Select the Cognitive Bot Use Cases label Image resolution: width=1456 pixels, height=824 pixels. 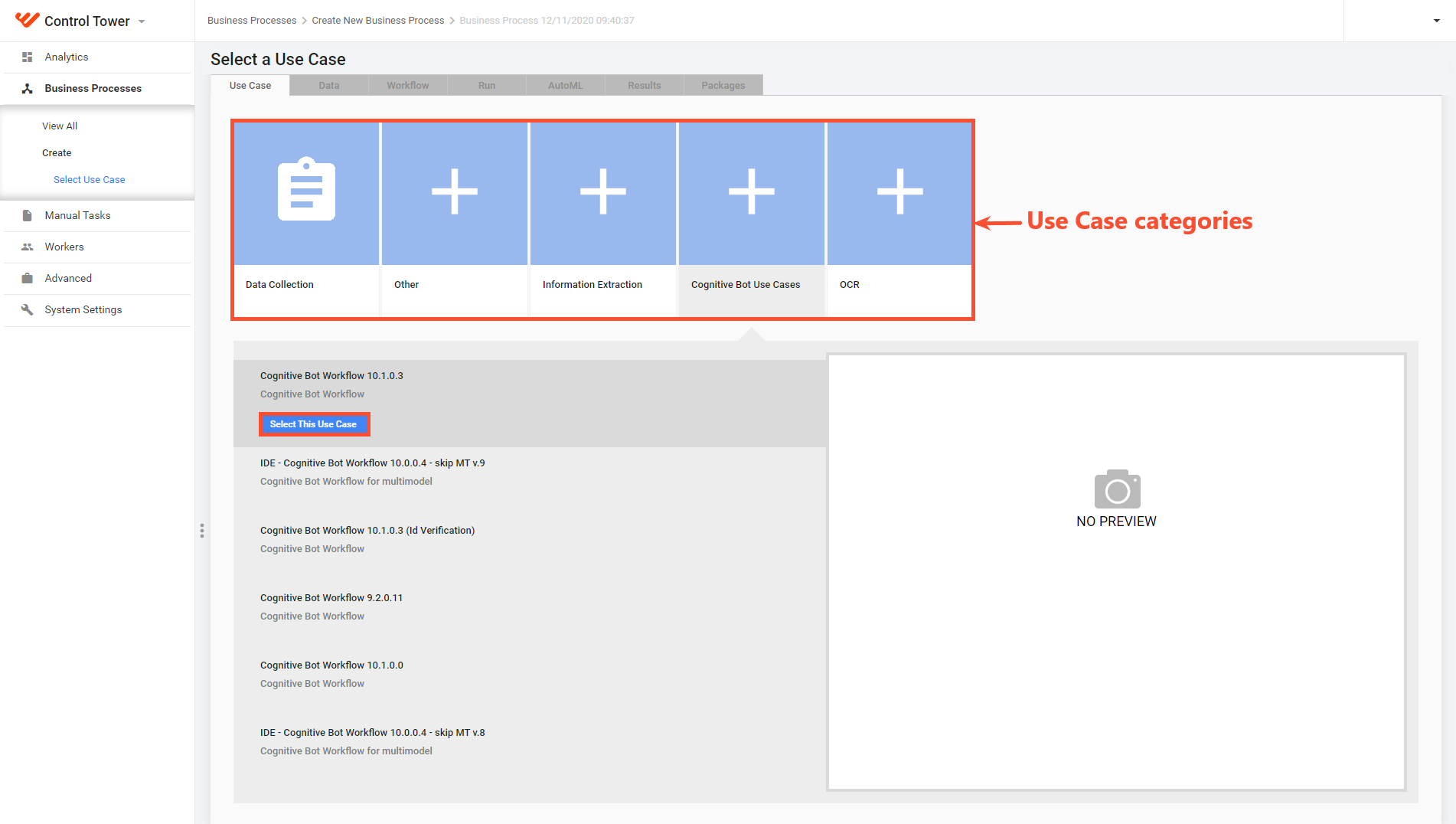coord(746,284)
